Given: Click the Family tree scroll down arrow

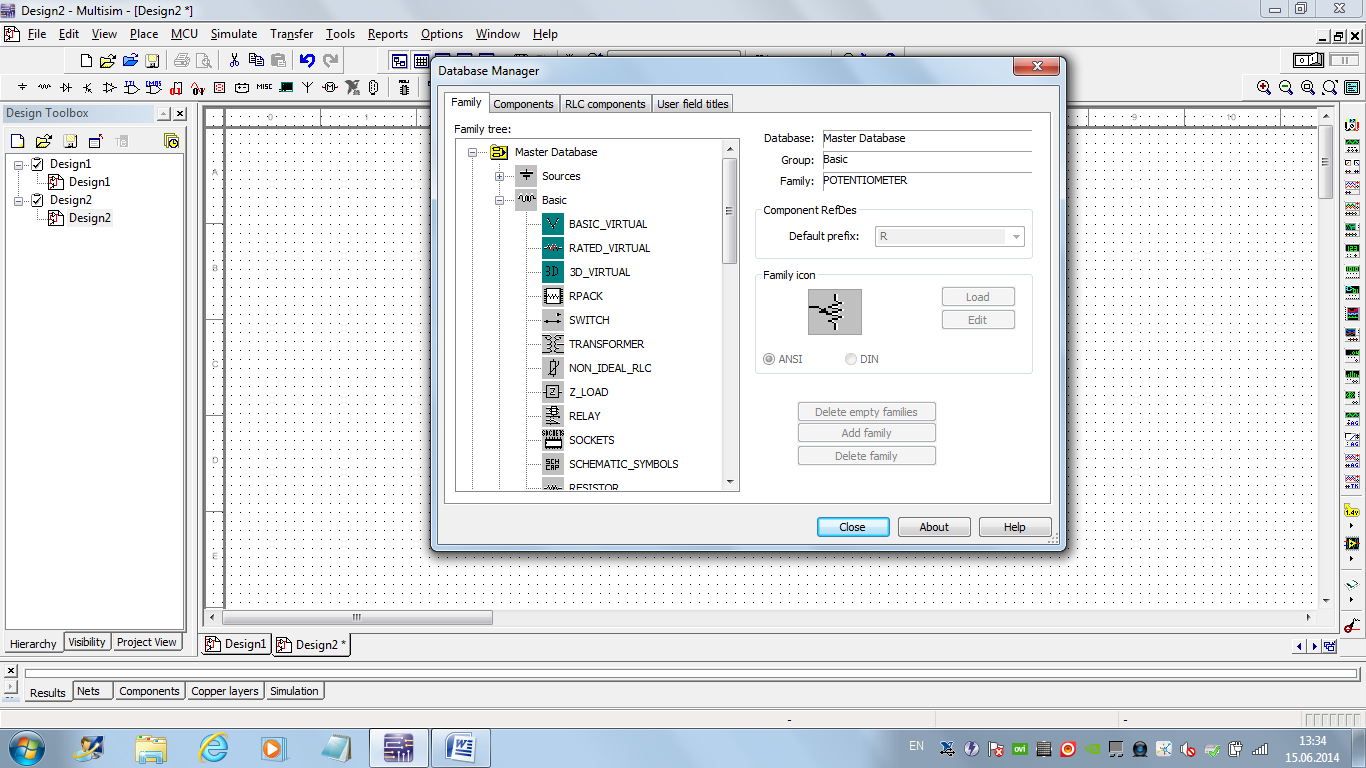Looking at the screenshot, I should pyautogui.click(x=730, y=482).
